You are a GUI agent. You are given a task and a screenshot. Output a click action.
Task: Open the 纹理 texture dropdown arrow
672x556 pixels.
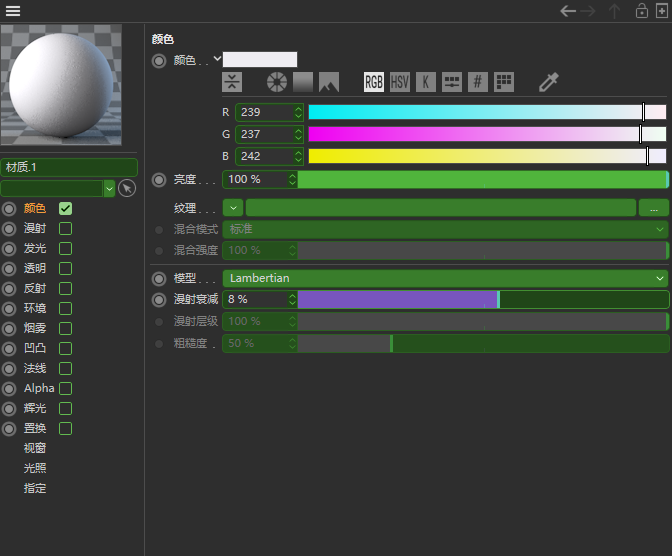(233, 208)
